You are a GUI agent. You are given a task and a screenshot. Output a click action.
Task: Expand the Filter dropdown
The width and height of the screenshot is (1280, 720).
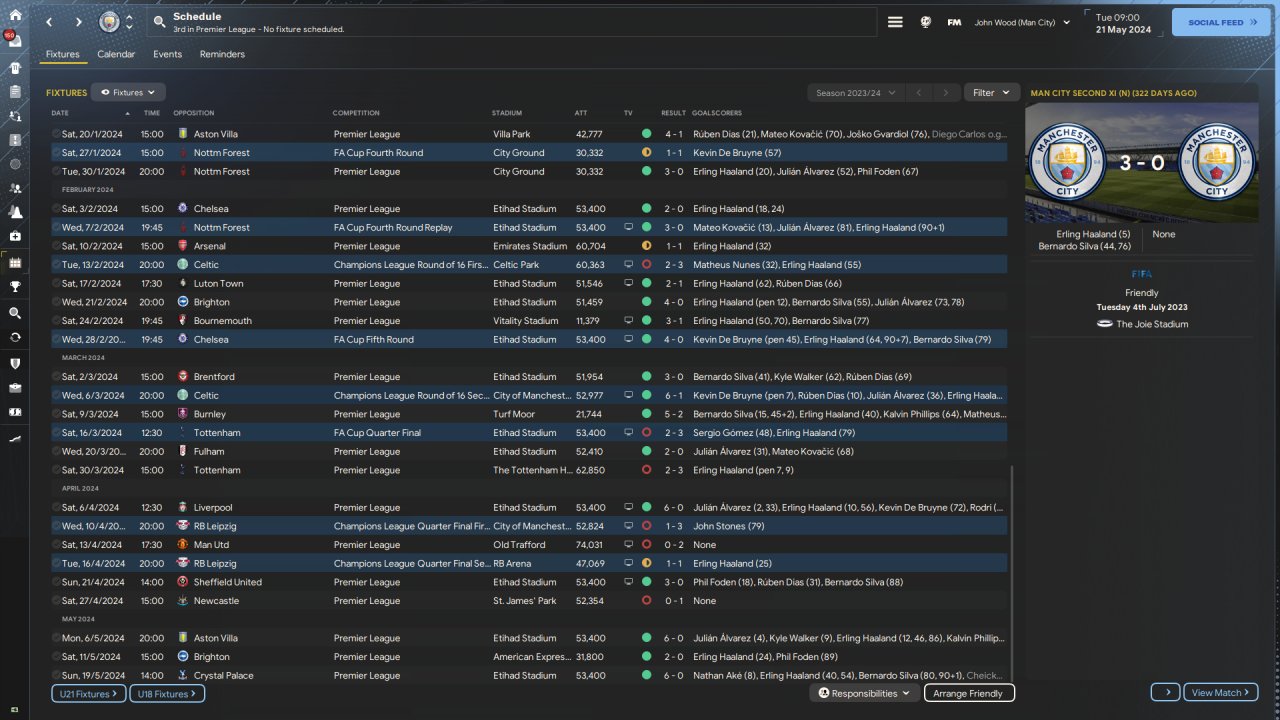[x=991, y=93]
